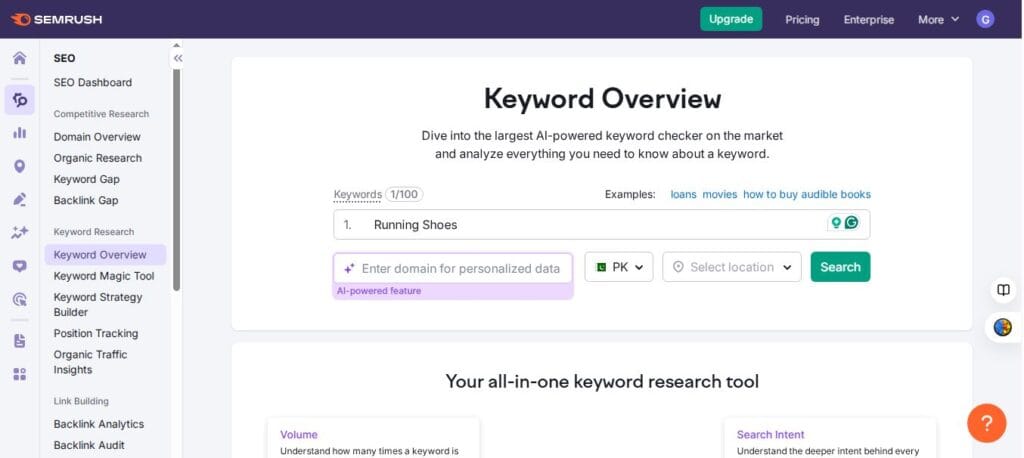Open Organic Traffic Insights
Screen dimensions: 1024x458
(x=90, y=362)
